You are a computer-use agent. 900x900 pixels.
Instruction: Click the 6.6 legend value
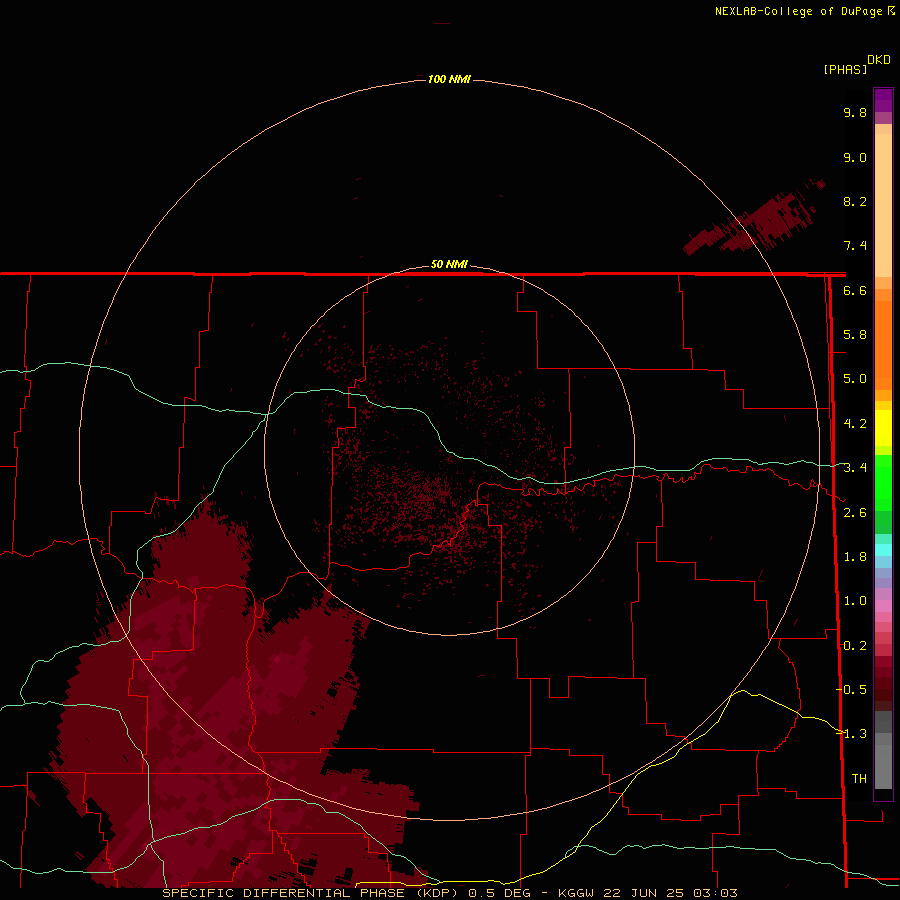855,290
